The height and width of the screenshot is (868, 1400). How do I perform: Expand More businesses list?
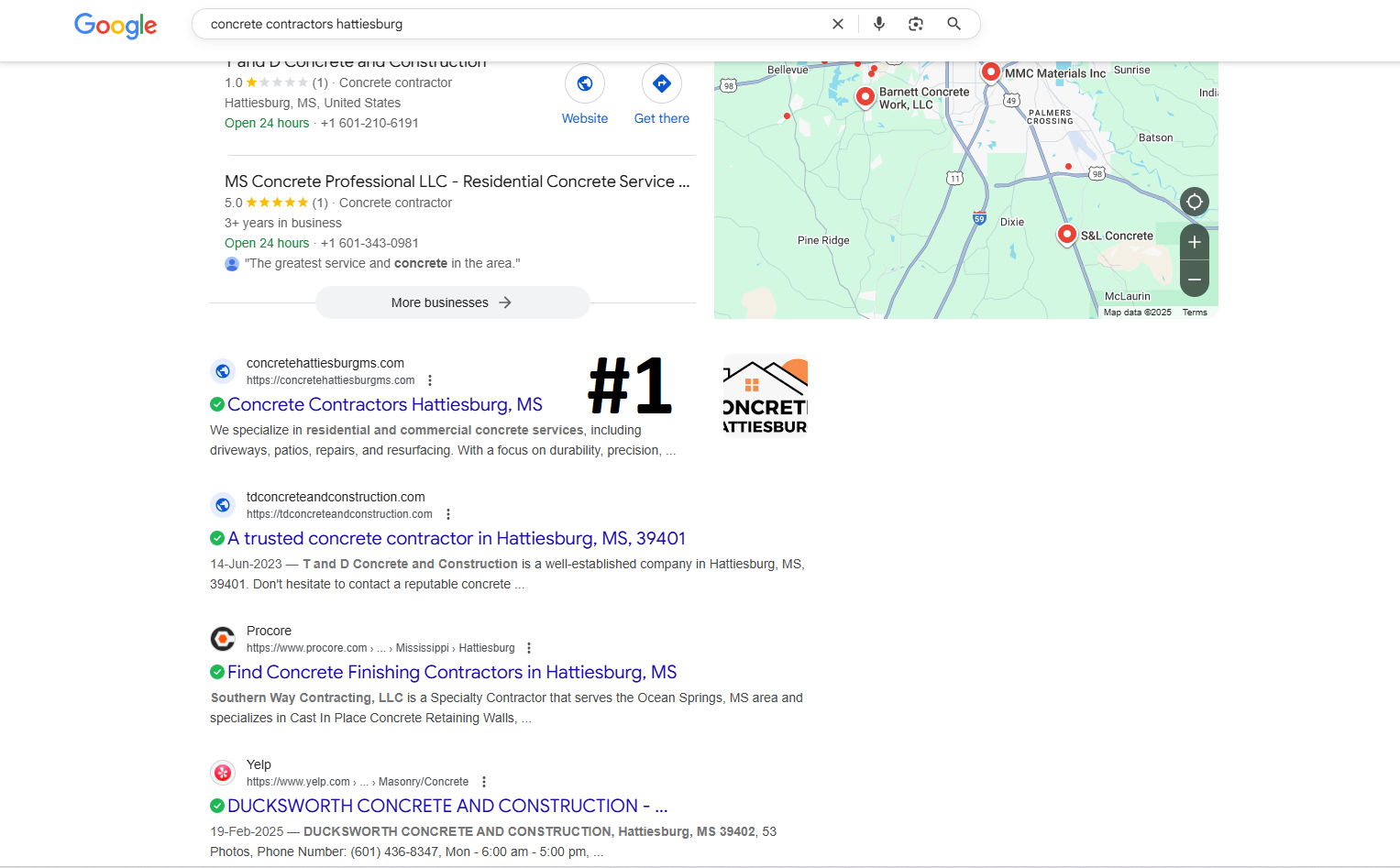452,302
